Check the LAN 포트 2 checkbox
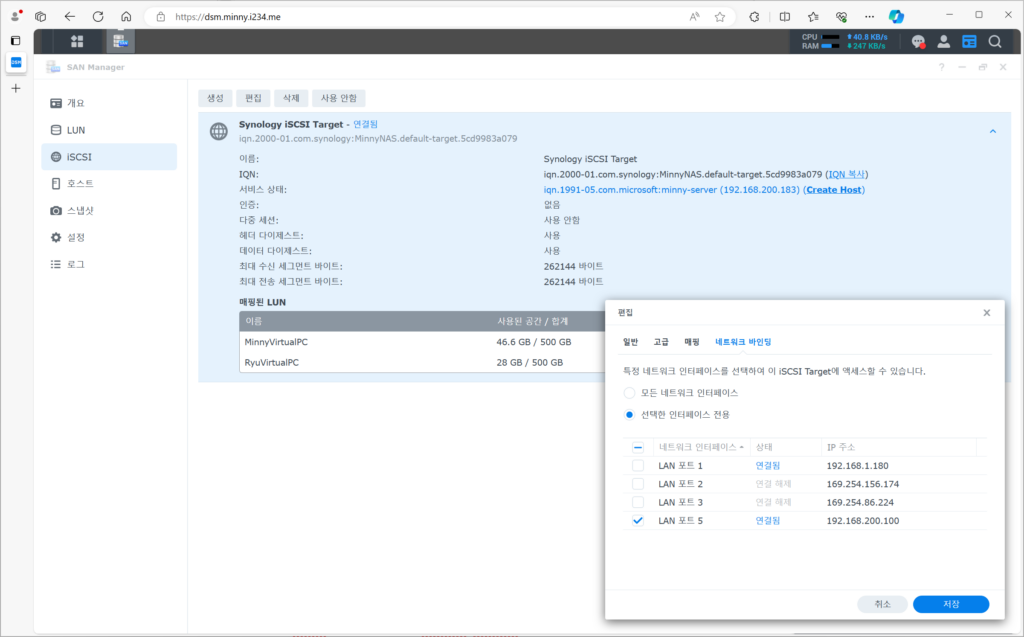Screen dimensions: 1024x637 [x=638, y=484]
